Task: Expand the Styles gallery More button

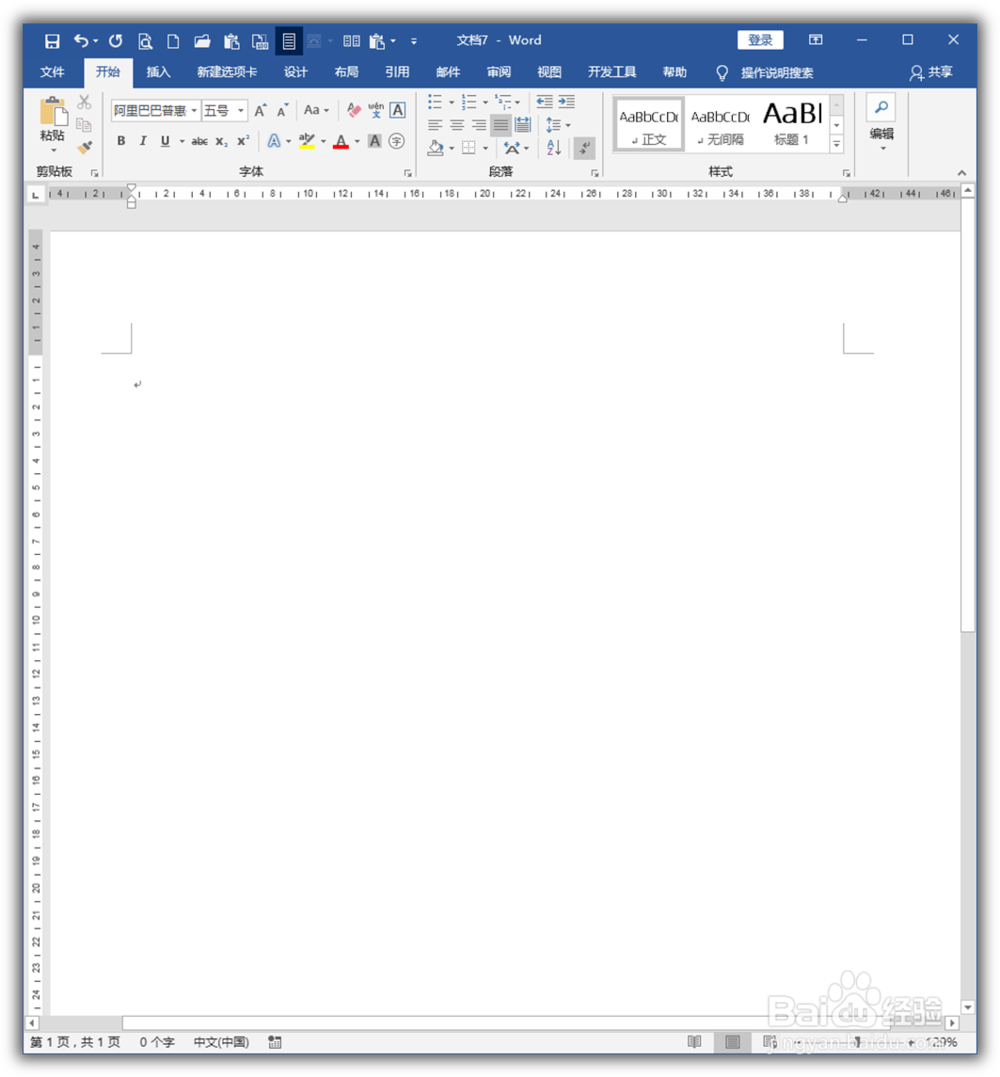Action: pyautogui.click(x=837, y=144)
